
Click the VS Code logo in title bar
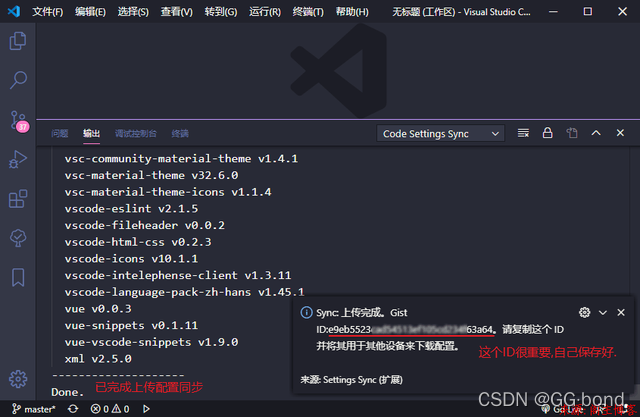coord(13,11)
